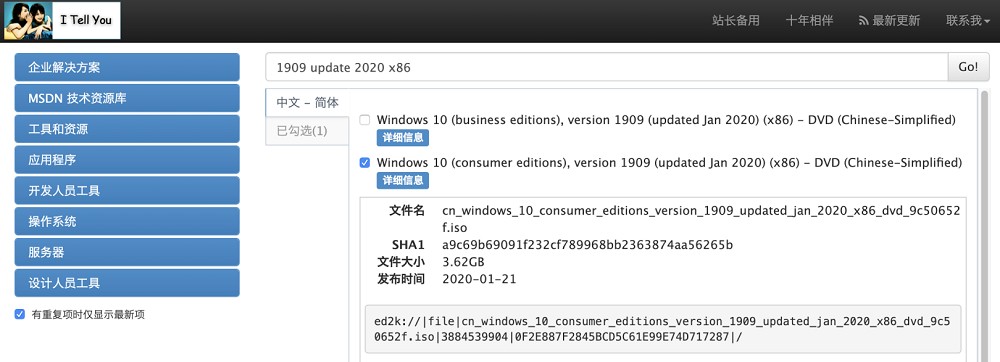Viewport: 1000px width, 362px height.
Task: Open the RSS 最新更新 feed icon
Action: pyautogui.click(x=864, y=21)
